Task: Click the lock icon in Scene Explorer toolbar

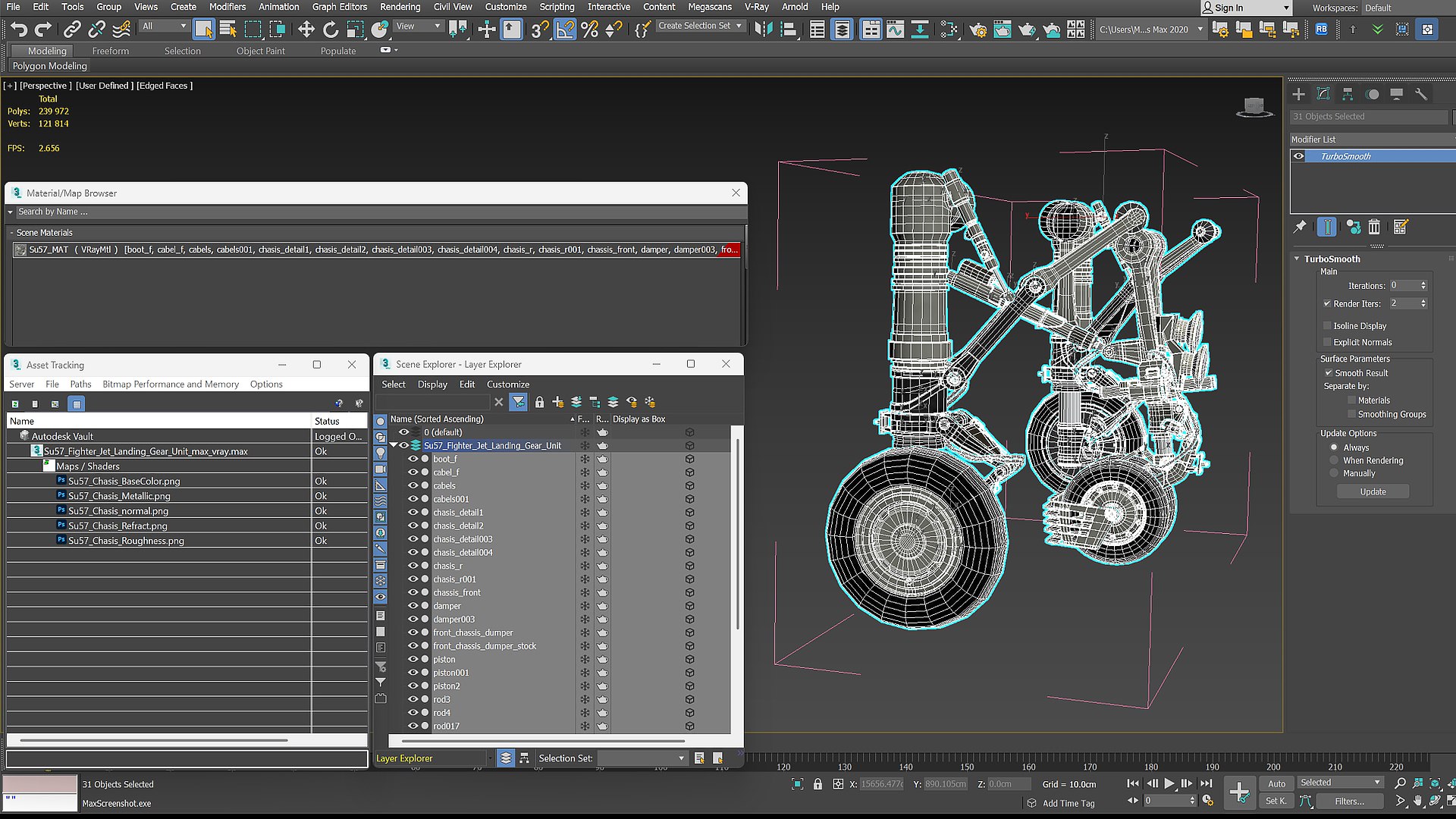Action: (539, 402)
